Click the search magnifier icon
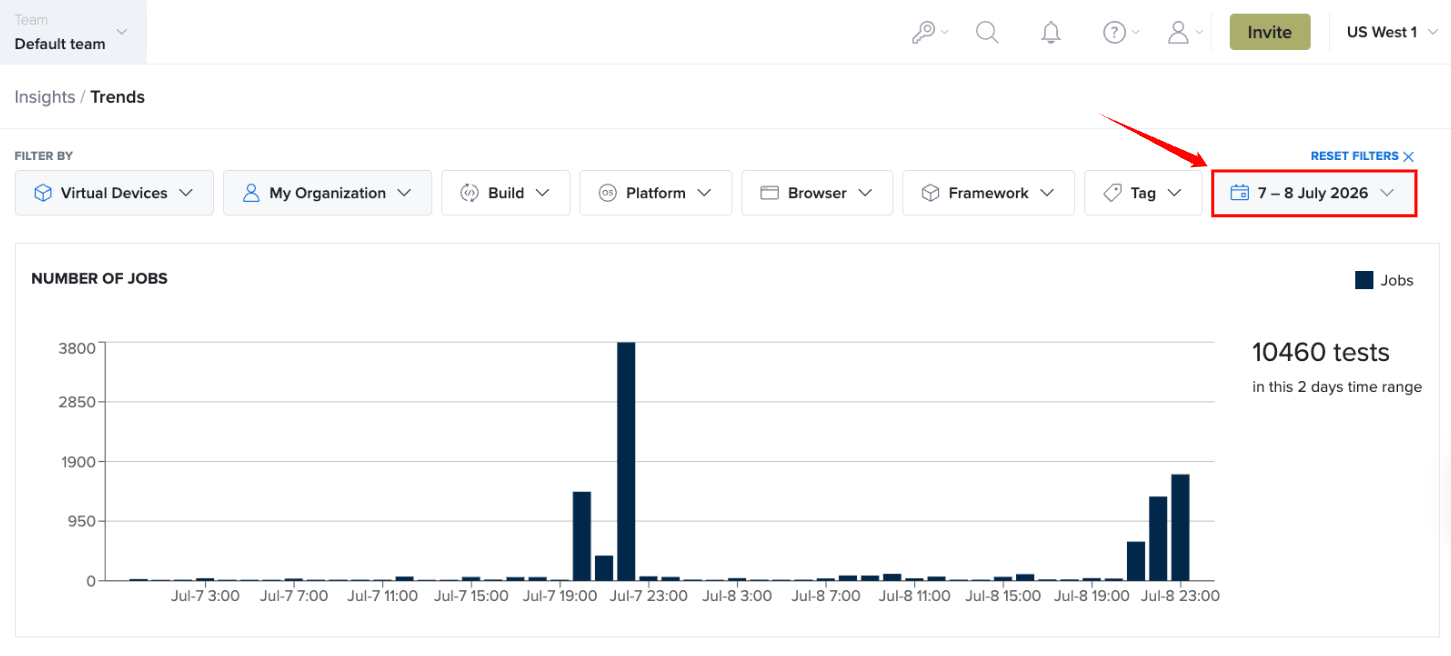The width and height of the screenshot is (1451, 656). click(x=987, y=33)
